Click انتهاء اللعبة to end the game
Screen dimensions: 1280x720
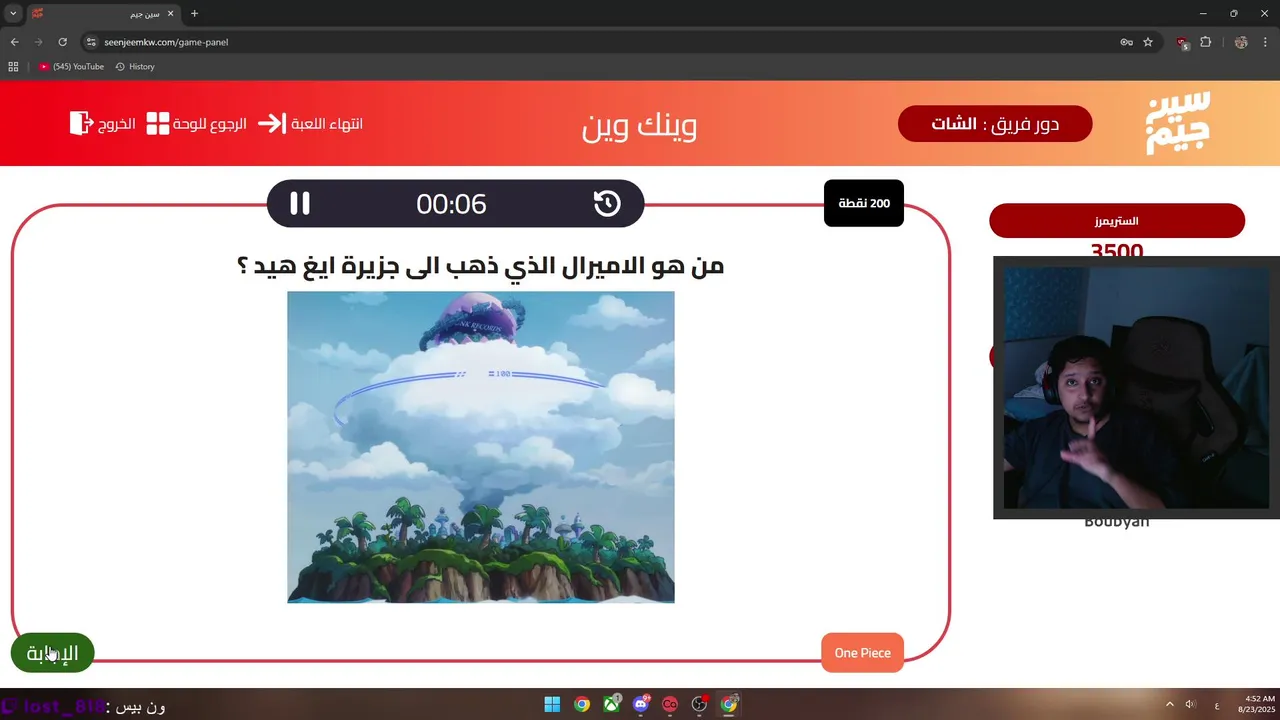click(327, 124)
